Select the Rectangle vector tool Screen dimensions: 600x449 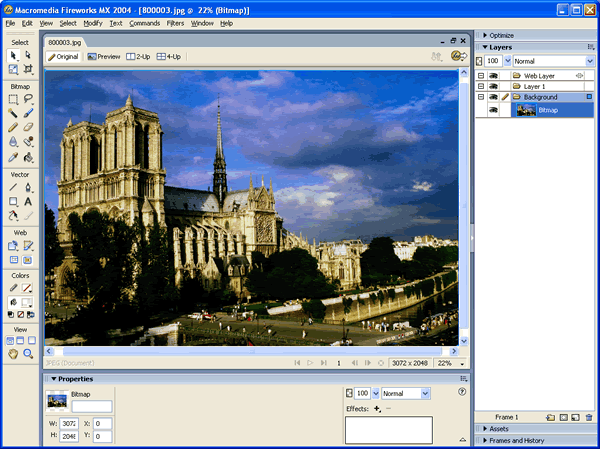click(x=13, y=201)
